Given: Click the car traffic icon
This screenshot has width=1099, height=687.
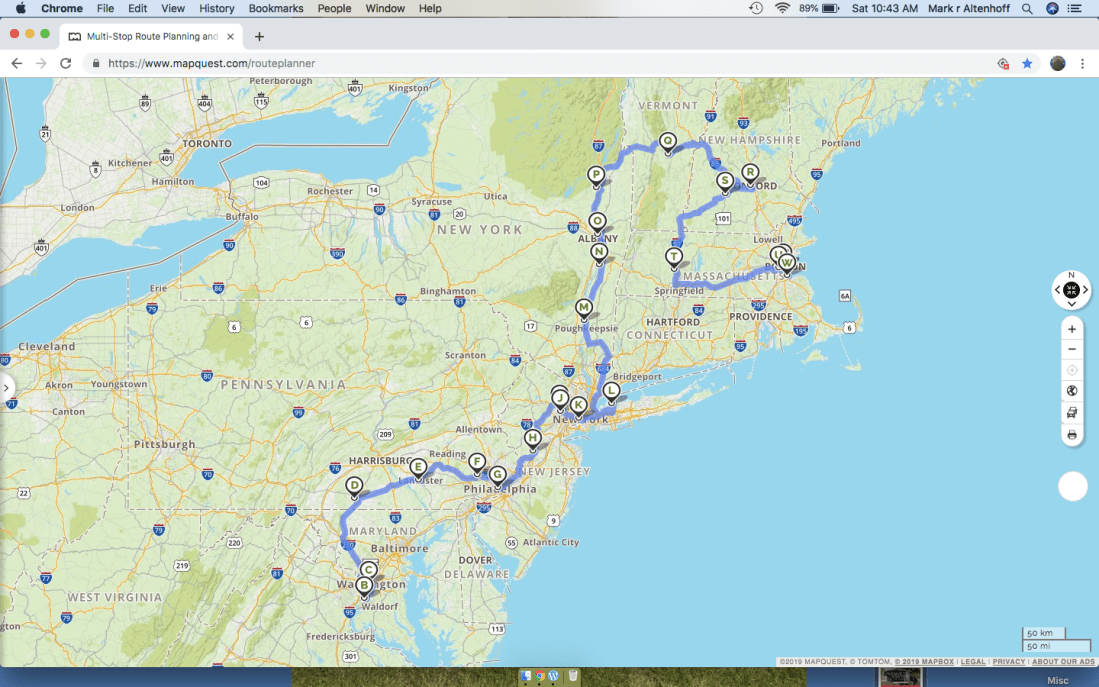Looking at the screenshot, I should pyautogui.click(x=1072, y=412).
